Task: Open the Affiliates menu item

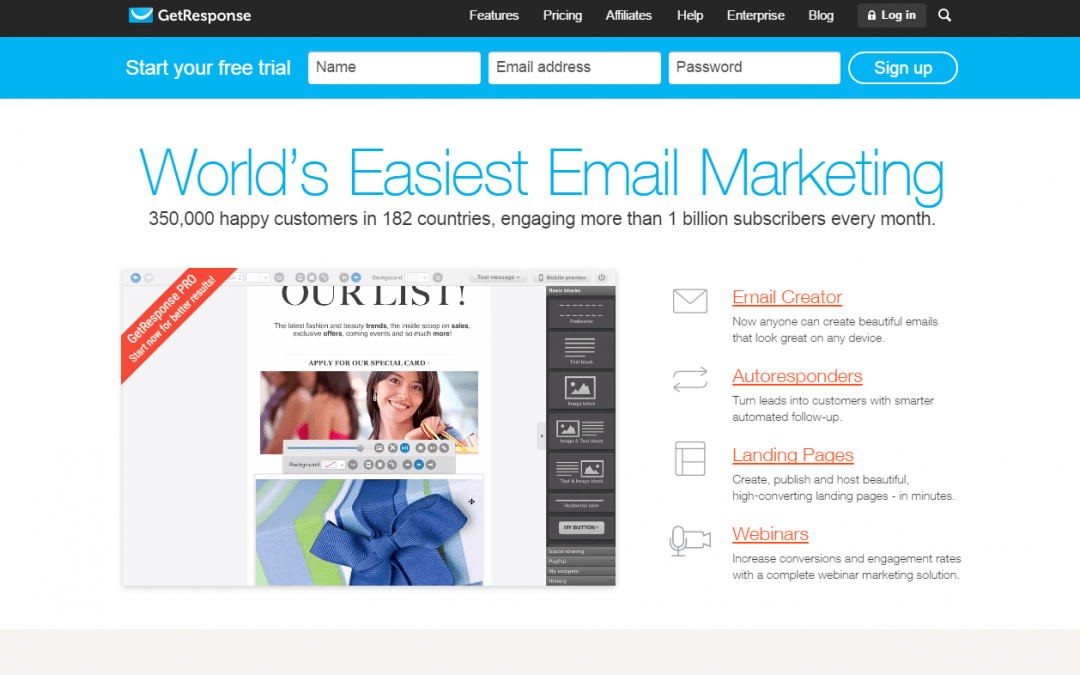Action: 628,15
